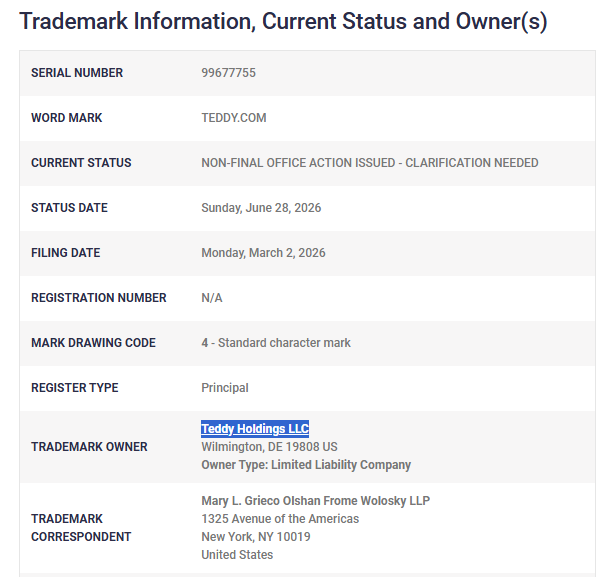Click the MARK DRAWING CODE label
Image resolution: width=607 pixels, height=577 pixels.
[93, 343]
